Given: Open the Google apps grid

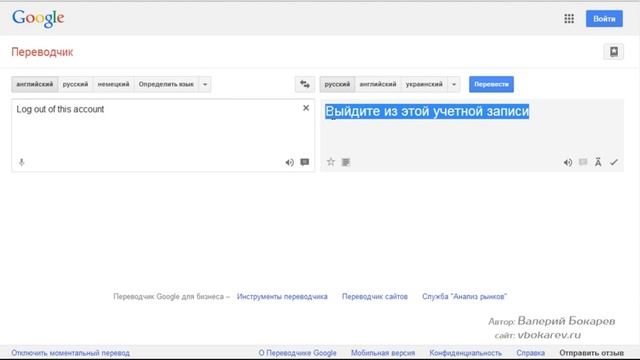Looking at the screenshot, I should [569, 19].
